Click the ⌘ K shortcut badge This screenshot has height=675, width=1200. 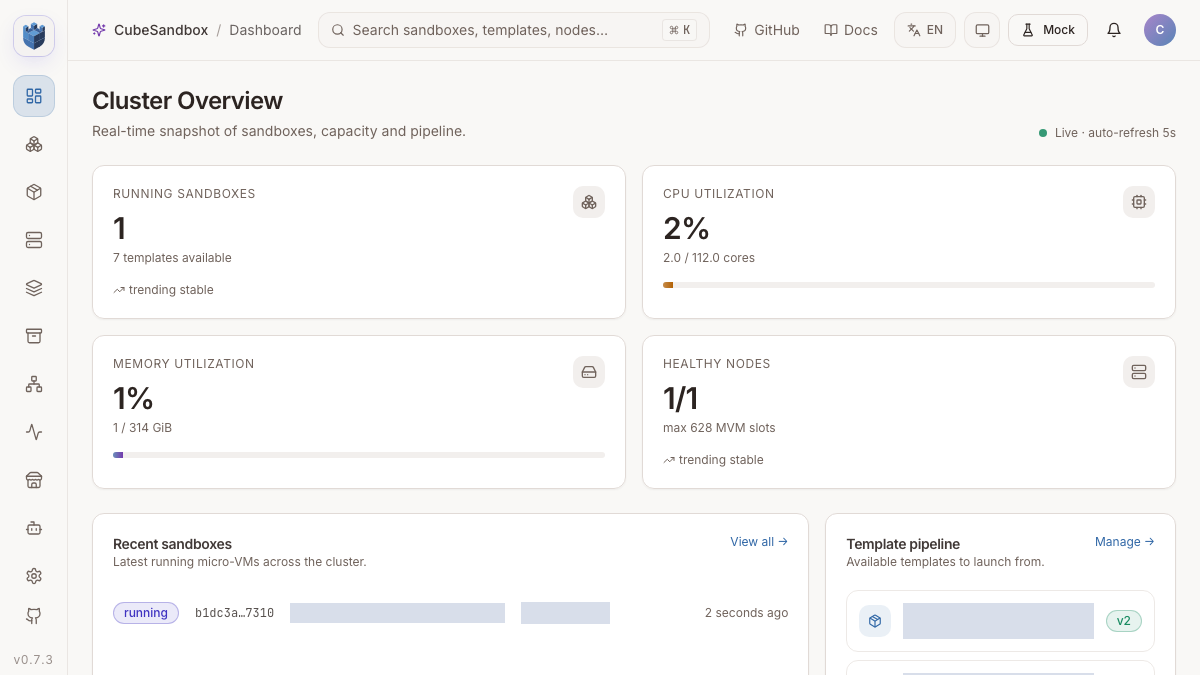click(x=679, y=30)
